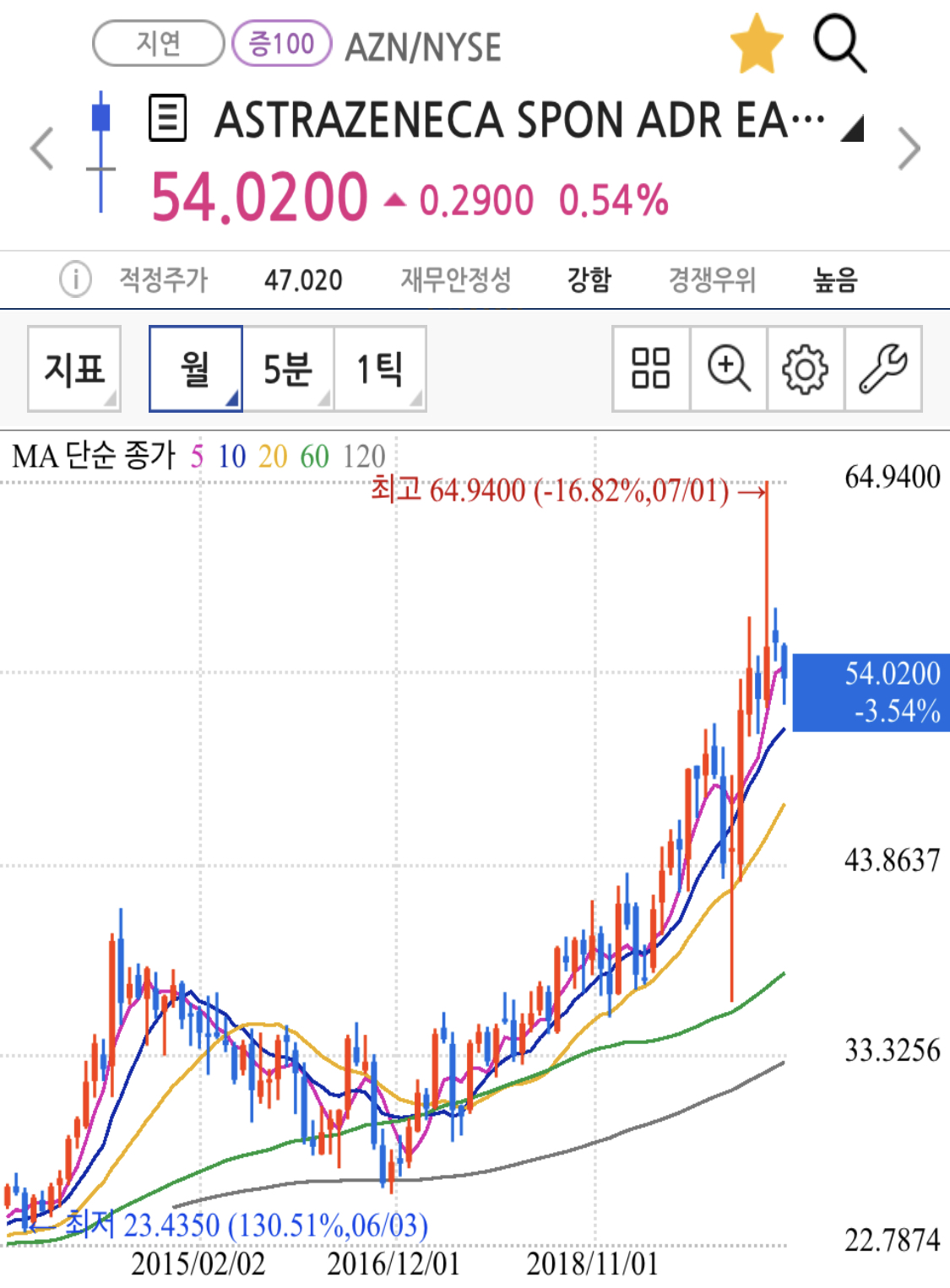Screen dimensions: 950x1288
Task: Tap the 높음 rating value
Action: [835, 279]
